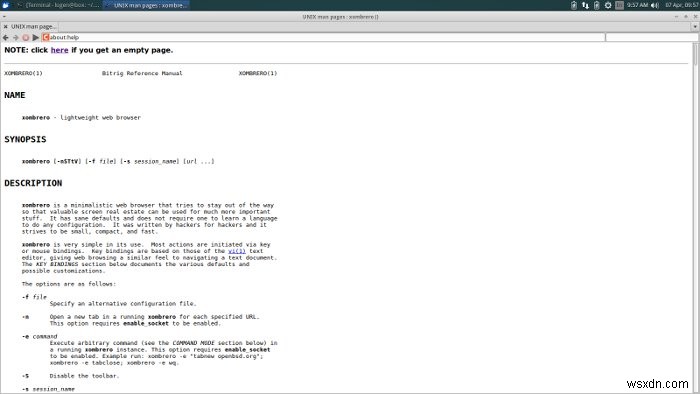700x394 pixels.
Task: Switch to the Terminal taskbar window
Action: point(58,5)
